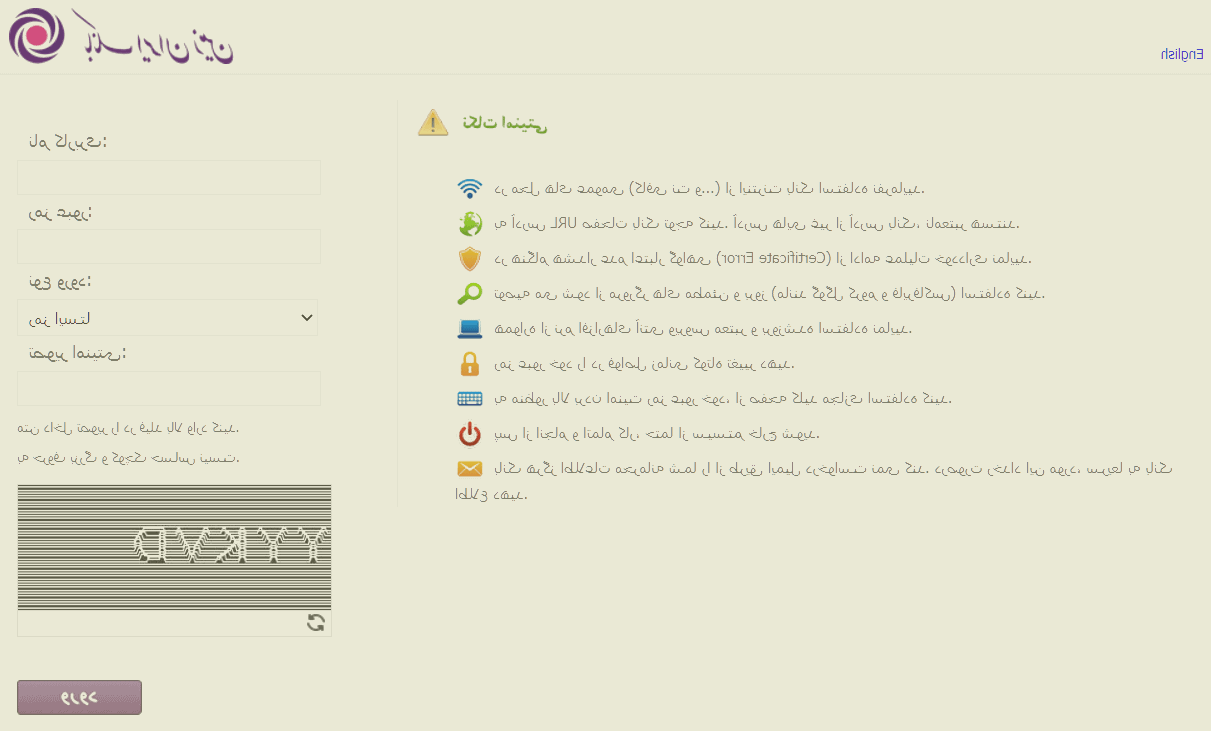Click the red power button icon

point(470,434)
